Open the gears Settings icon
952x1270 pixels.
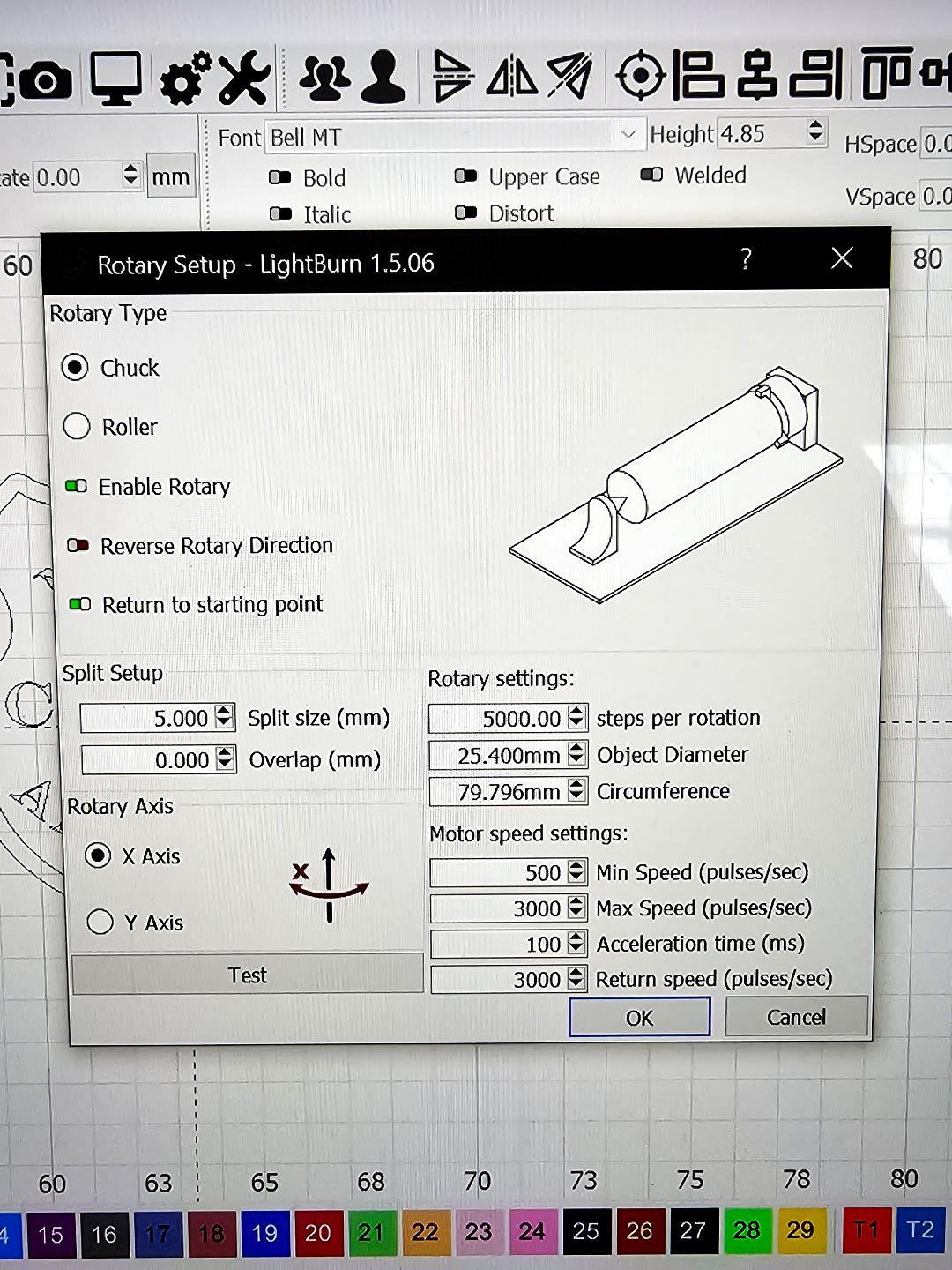click(186, 78)
